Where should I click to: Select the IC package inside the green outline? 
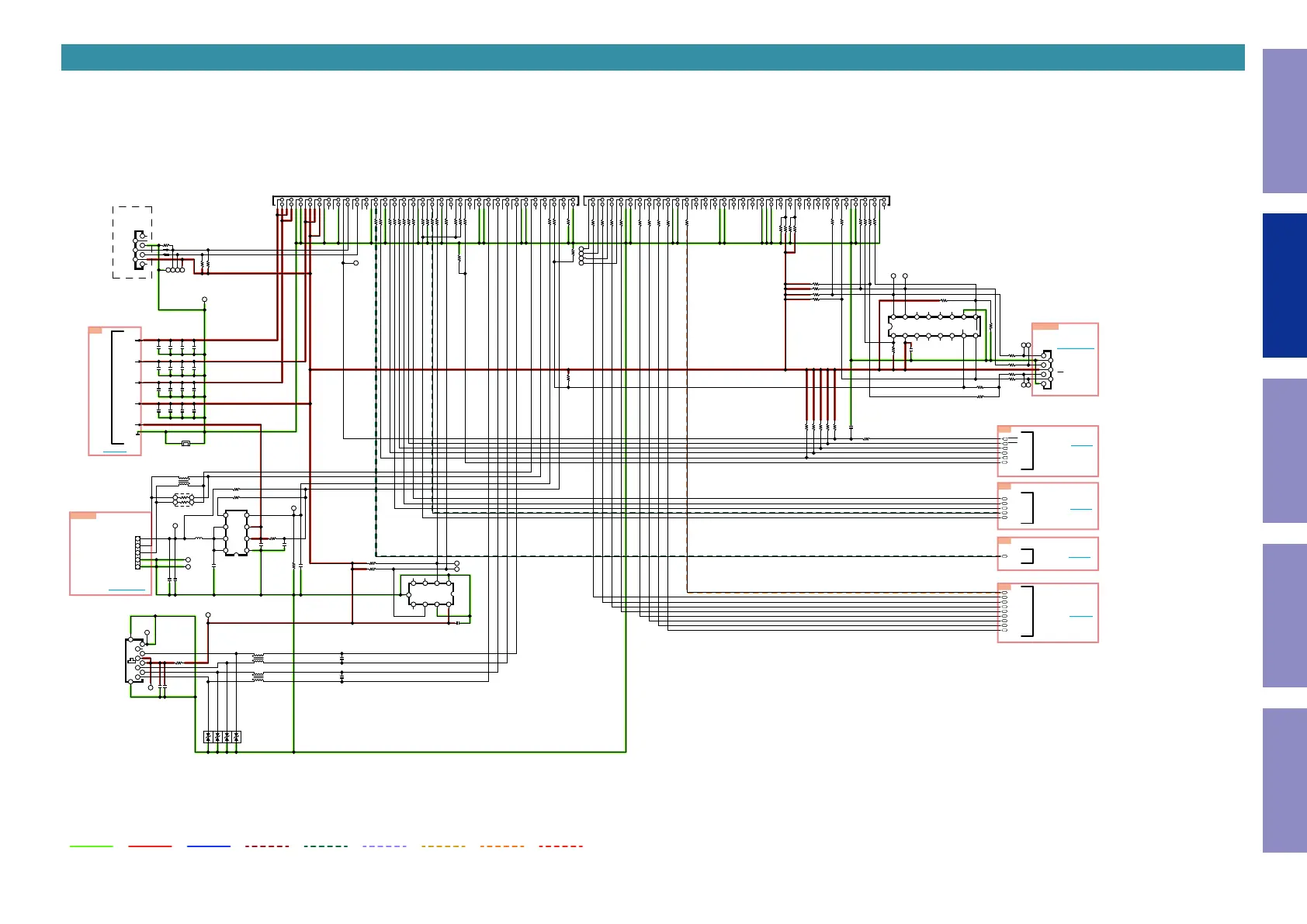click(x=431, y=594)
